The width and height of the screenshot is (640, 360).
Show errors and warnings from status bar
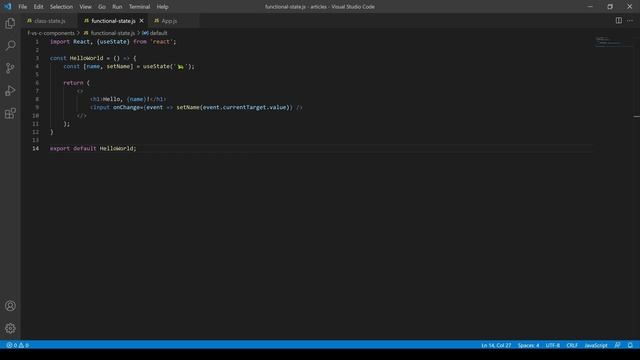point(18,345)
